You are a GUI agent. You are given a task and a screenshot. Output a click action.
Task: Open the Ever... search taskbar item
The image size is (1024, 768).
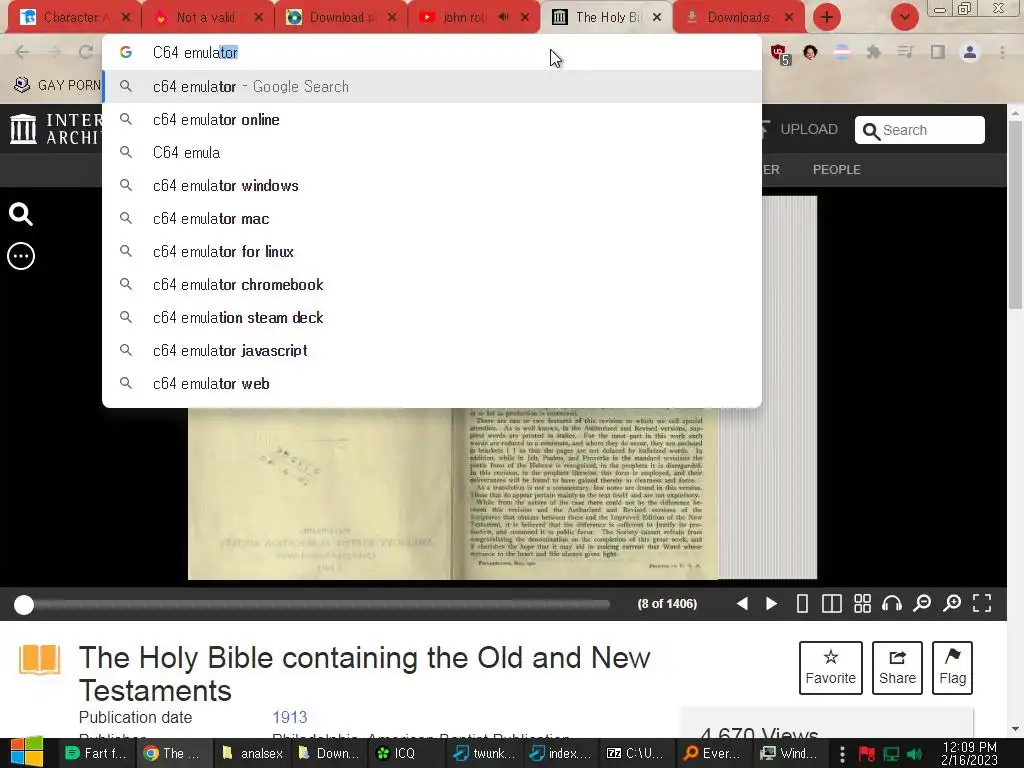[714, 753]
